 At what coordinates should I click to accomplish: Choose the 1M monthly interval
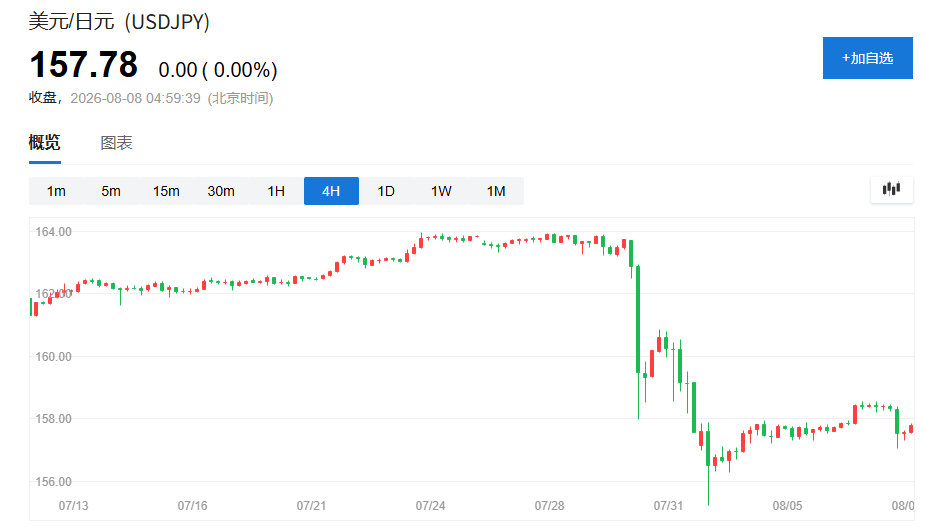pos(496,191)
